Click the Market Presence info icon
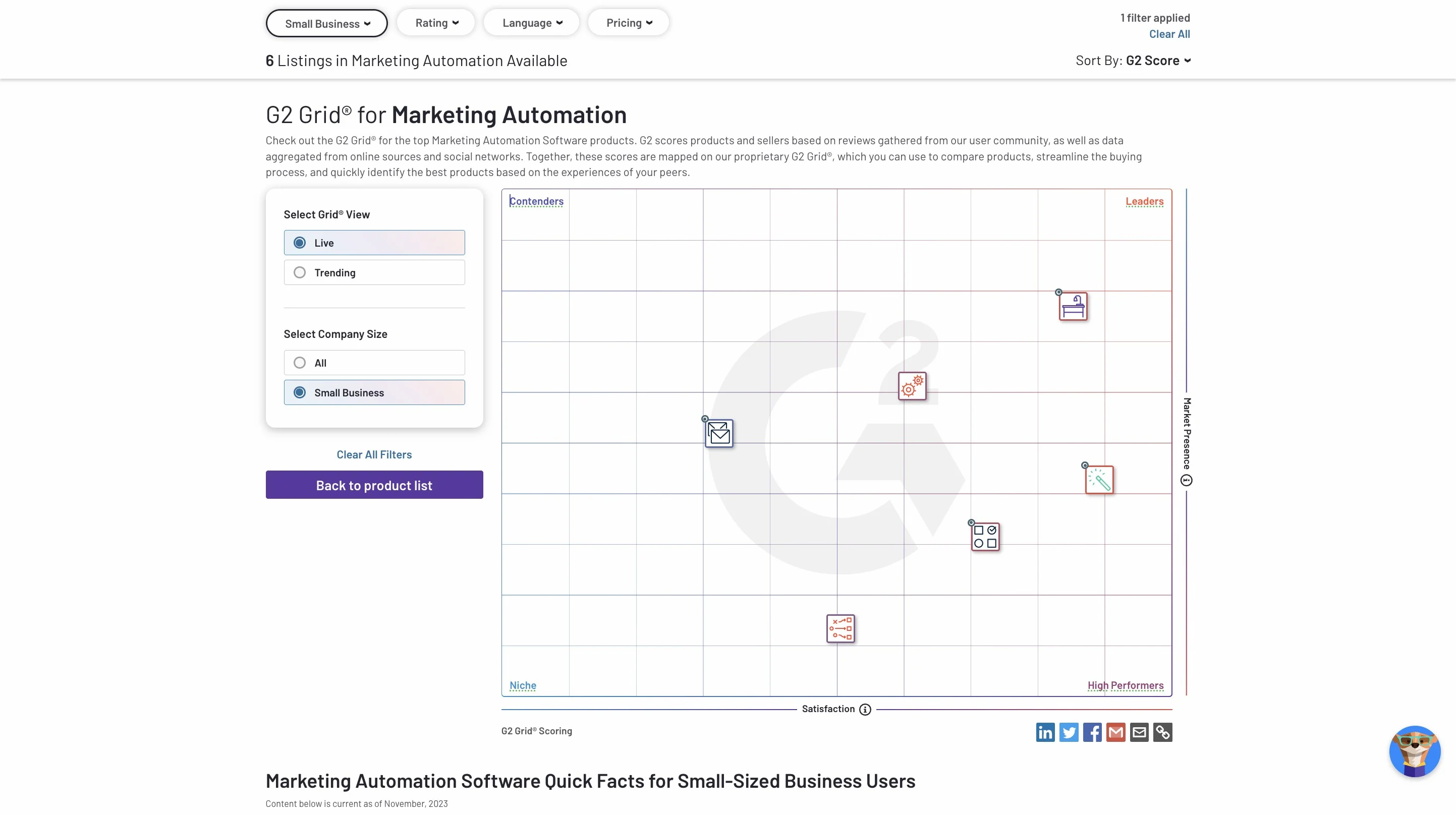The image size is (1456, 815). 1187,481
